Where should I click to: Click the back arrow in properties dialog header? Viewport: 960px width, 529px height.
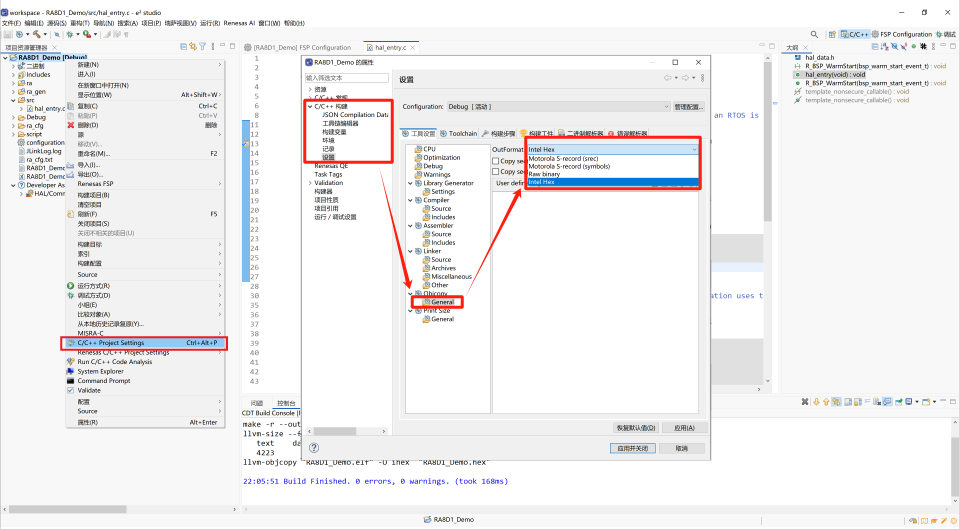[667, 78]
